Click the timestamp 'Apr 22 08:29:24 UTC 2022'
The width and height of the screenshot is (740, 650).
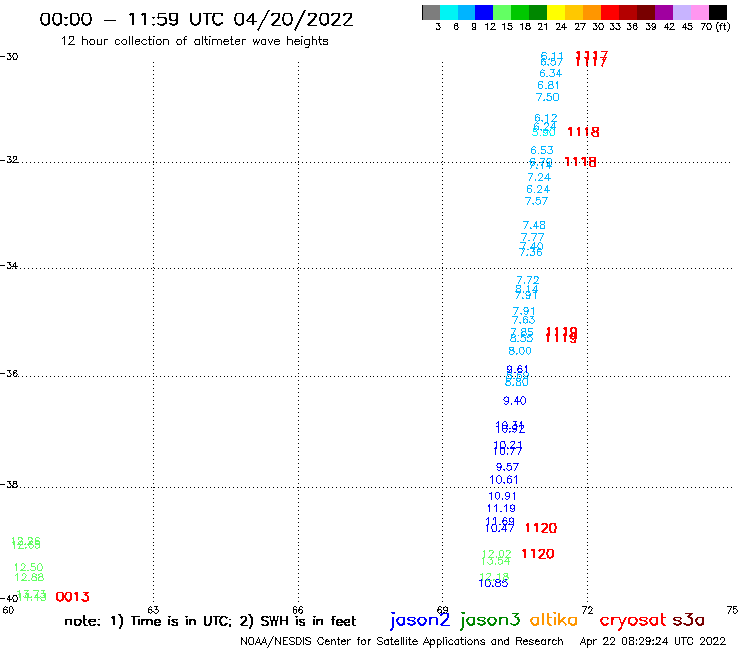pyautogui.click(x=653, y=641)
